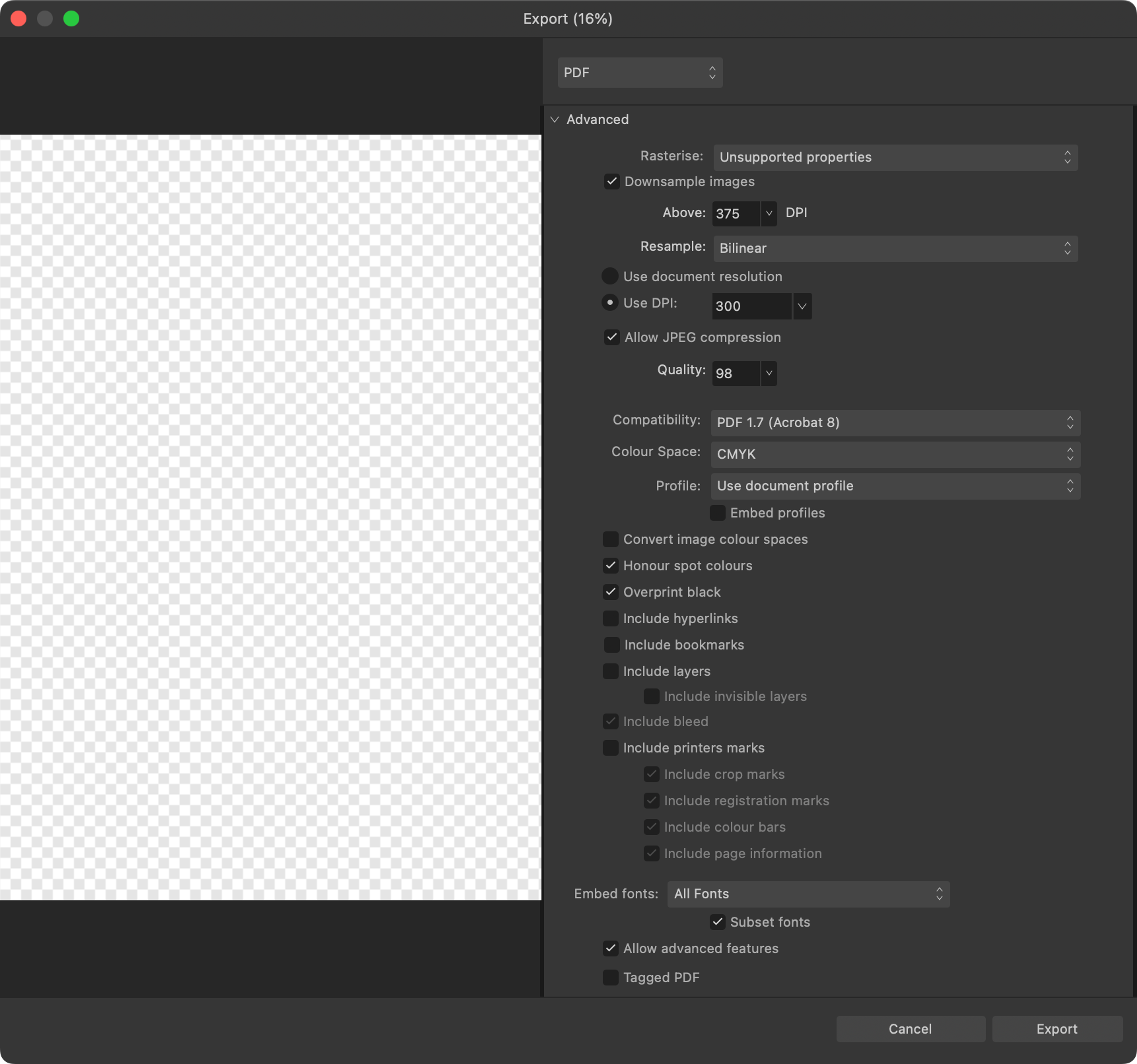
Task: Click the Quality value field
Action: tap(736, 374)
